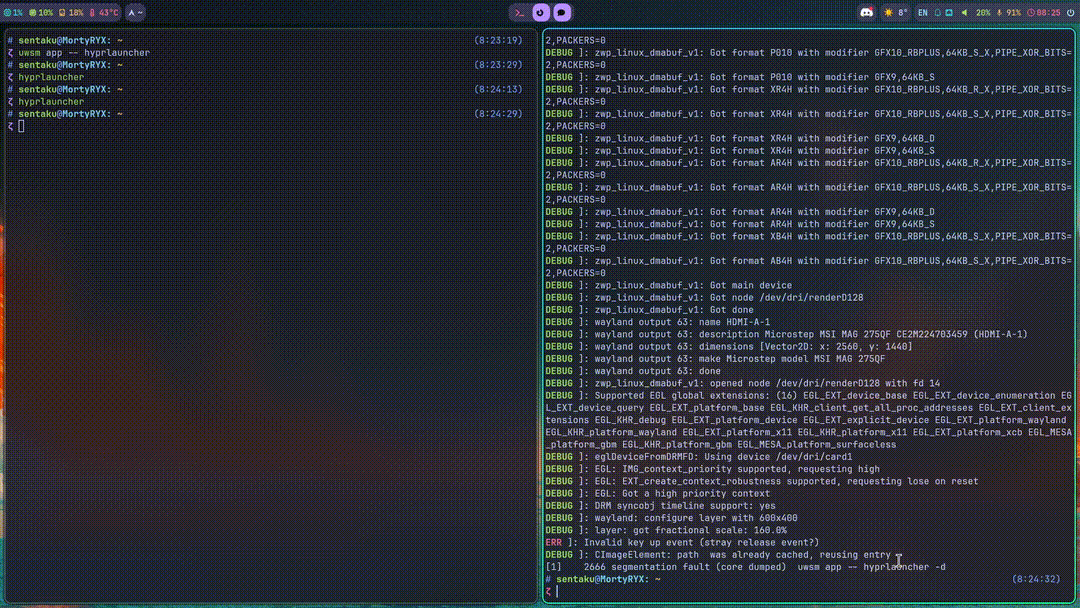1080x608 pixels.
Task: Click the temperature indicator showing 43°C
Action: (104, 13)
